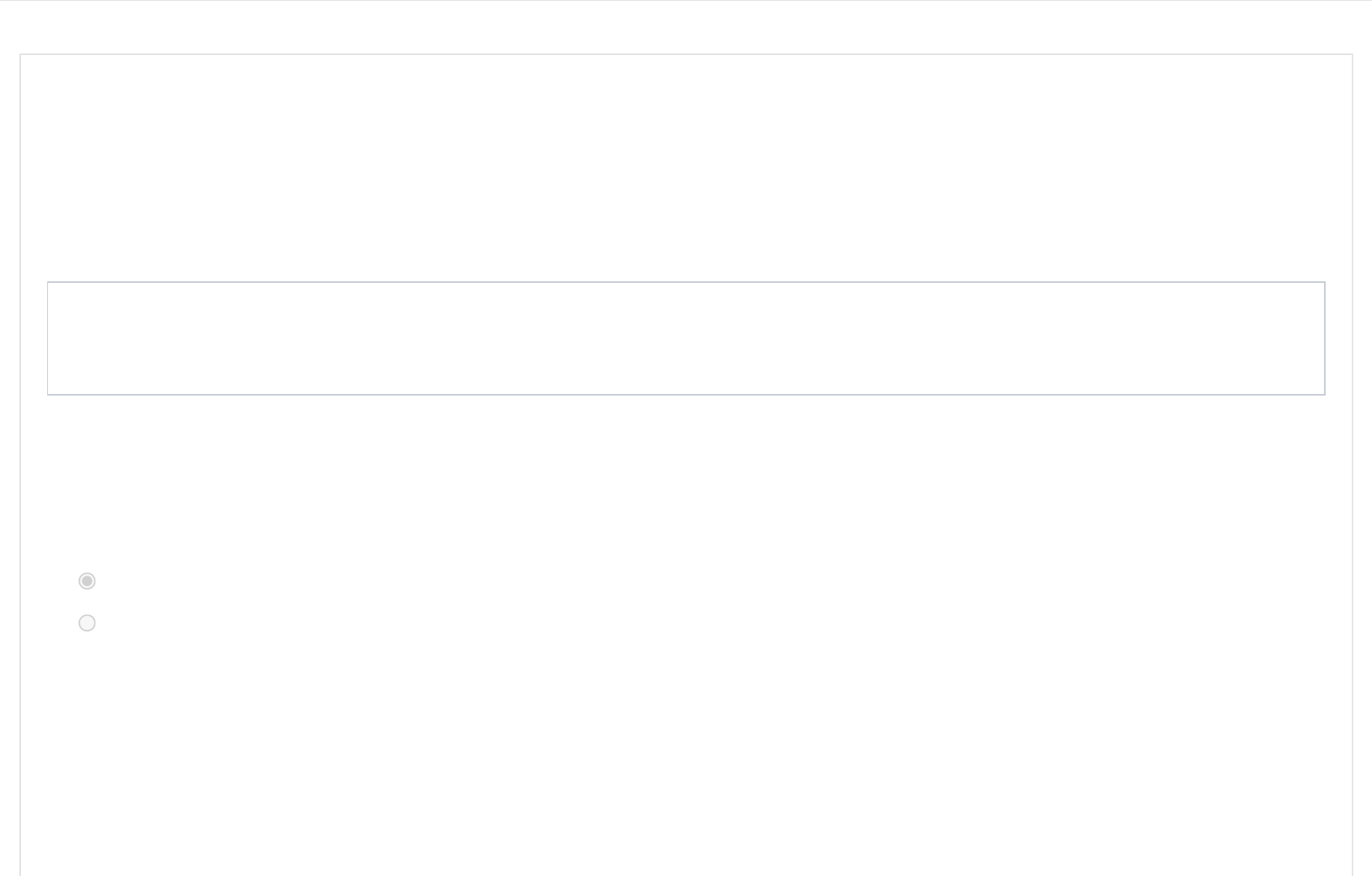Select the first (filled) radio button

[x=87, y=581]
